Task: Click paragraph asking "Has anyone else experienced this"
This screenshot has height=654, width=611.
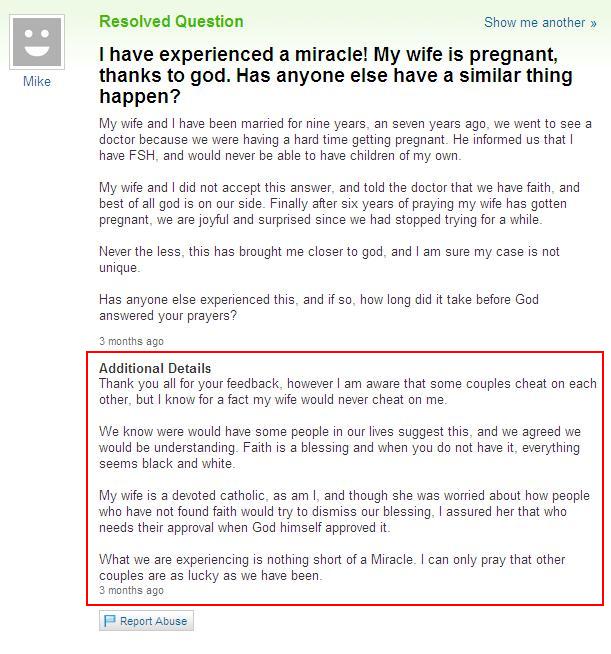Action: (319, 307)
